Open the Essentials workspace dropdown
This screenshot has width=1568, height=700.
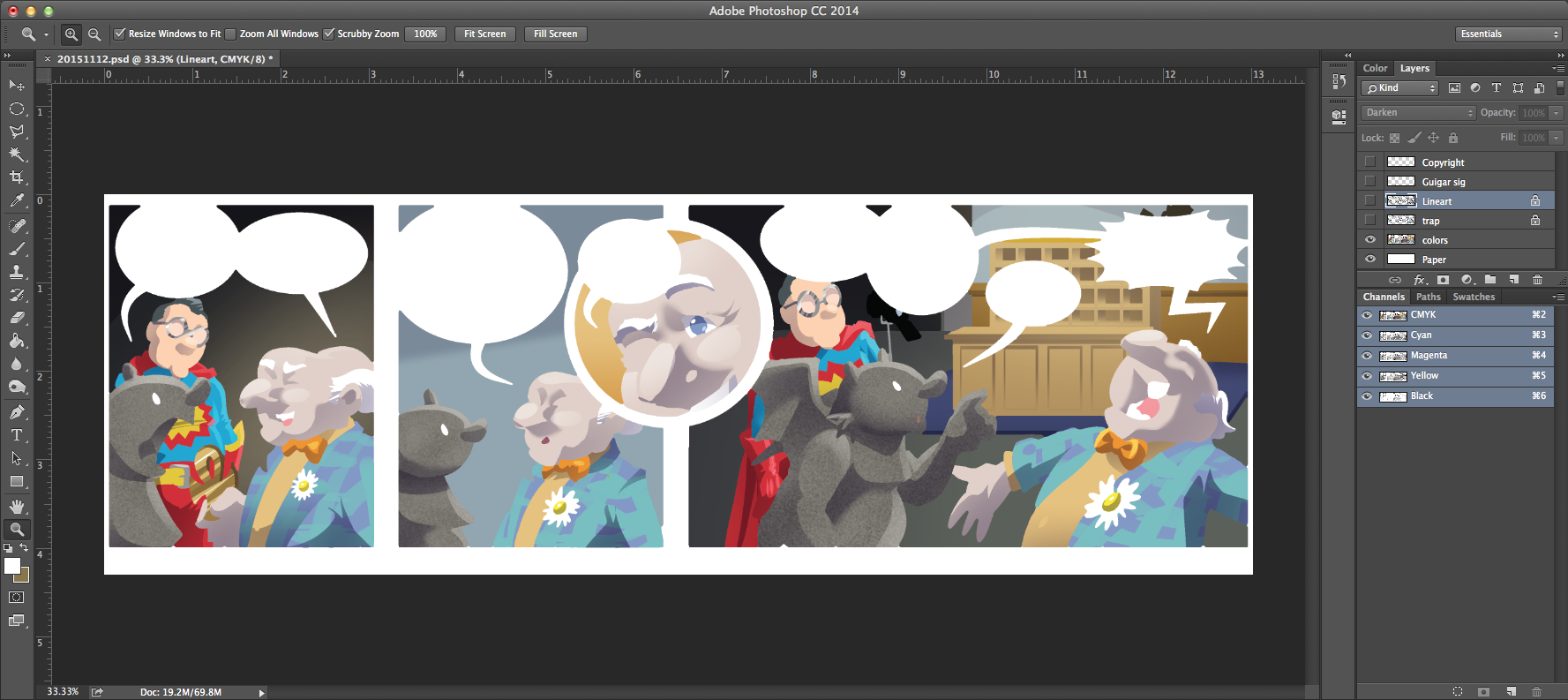tap(1508, 34)
